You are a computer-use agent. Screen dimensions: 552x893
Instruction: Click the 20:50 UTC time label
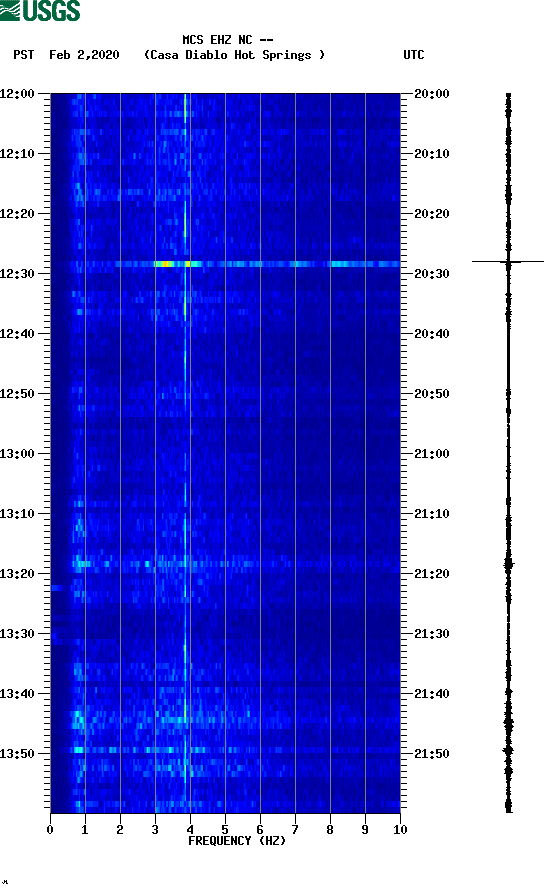click(432, 394)
